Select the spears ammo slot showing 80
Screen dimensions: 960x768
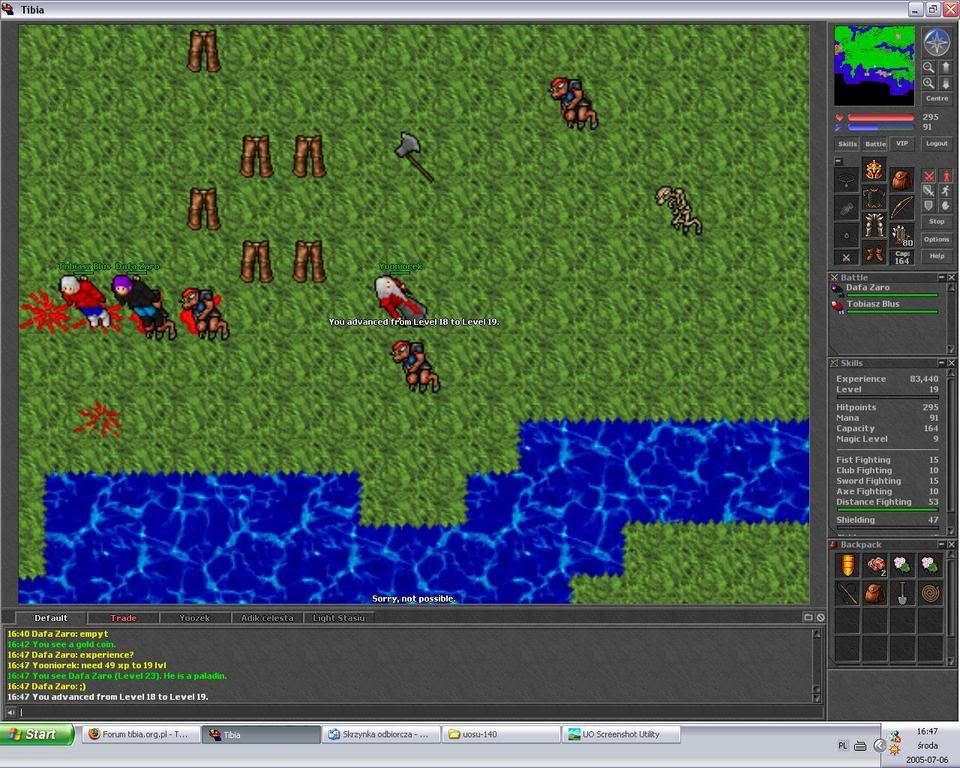(901, 235)
